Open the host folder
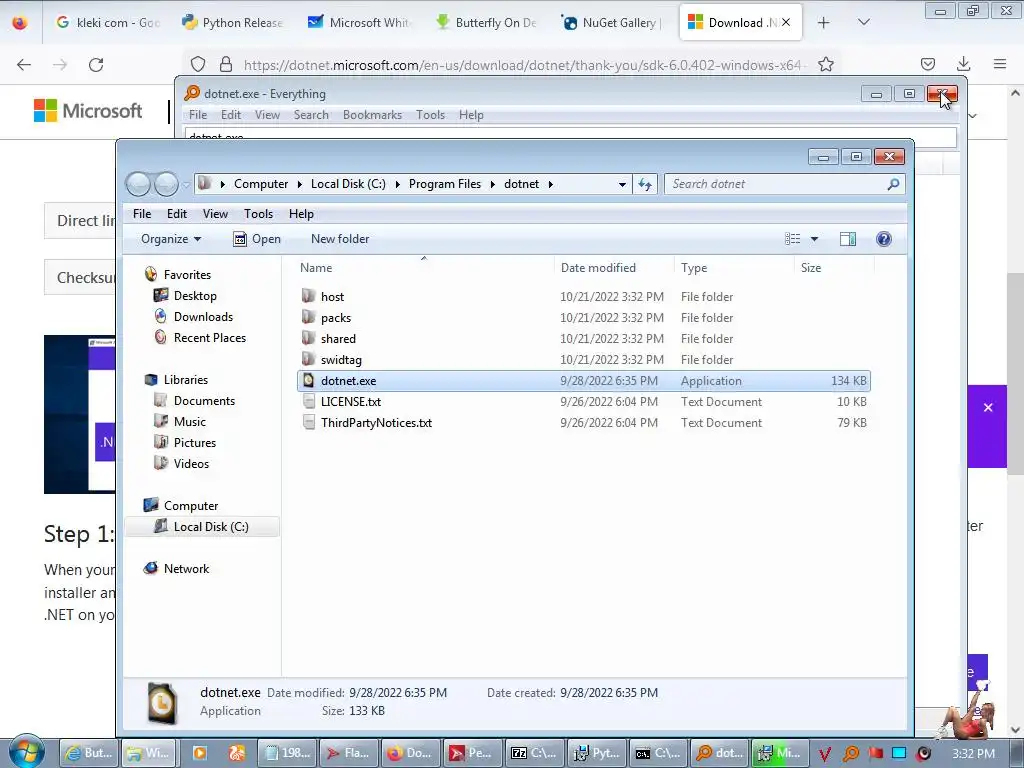 point(332,296)
